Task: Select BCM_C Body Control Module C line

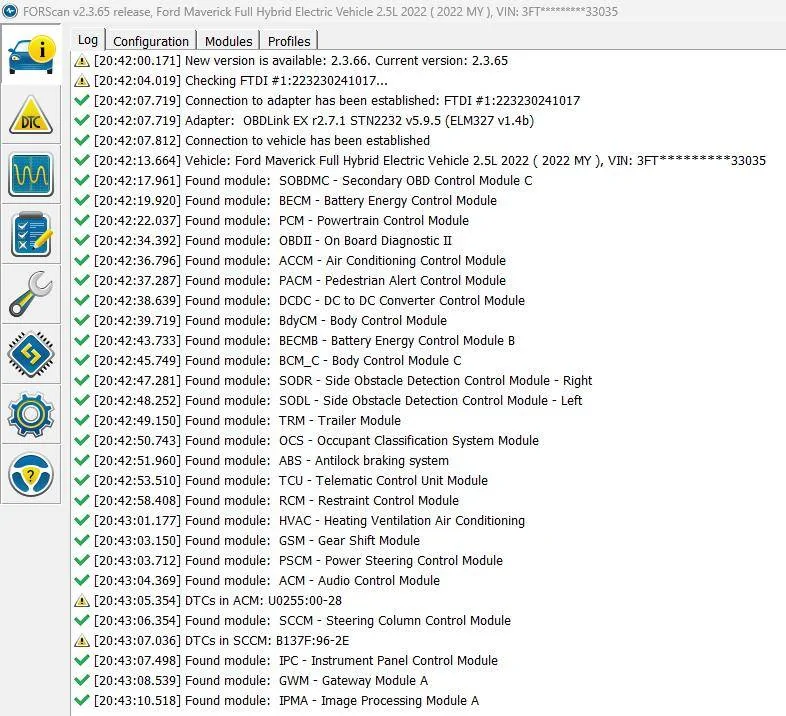Action: pos(278,361)
